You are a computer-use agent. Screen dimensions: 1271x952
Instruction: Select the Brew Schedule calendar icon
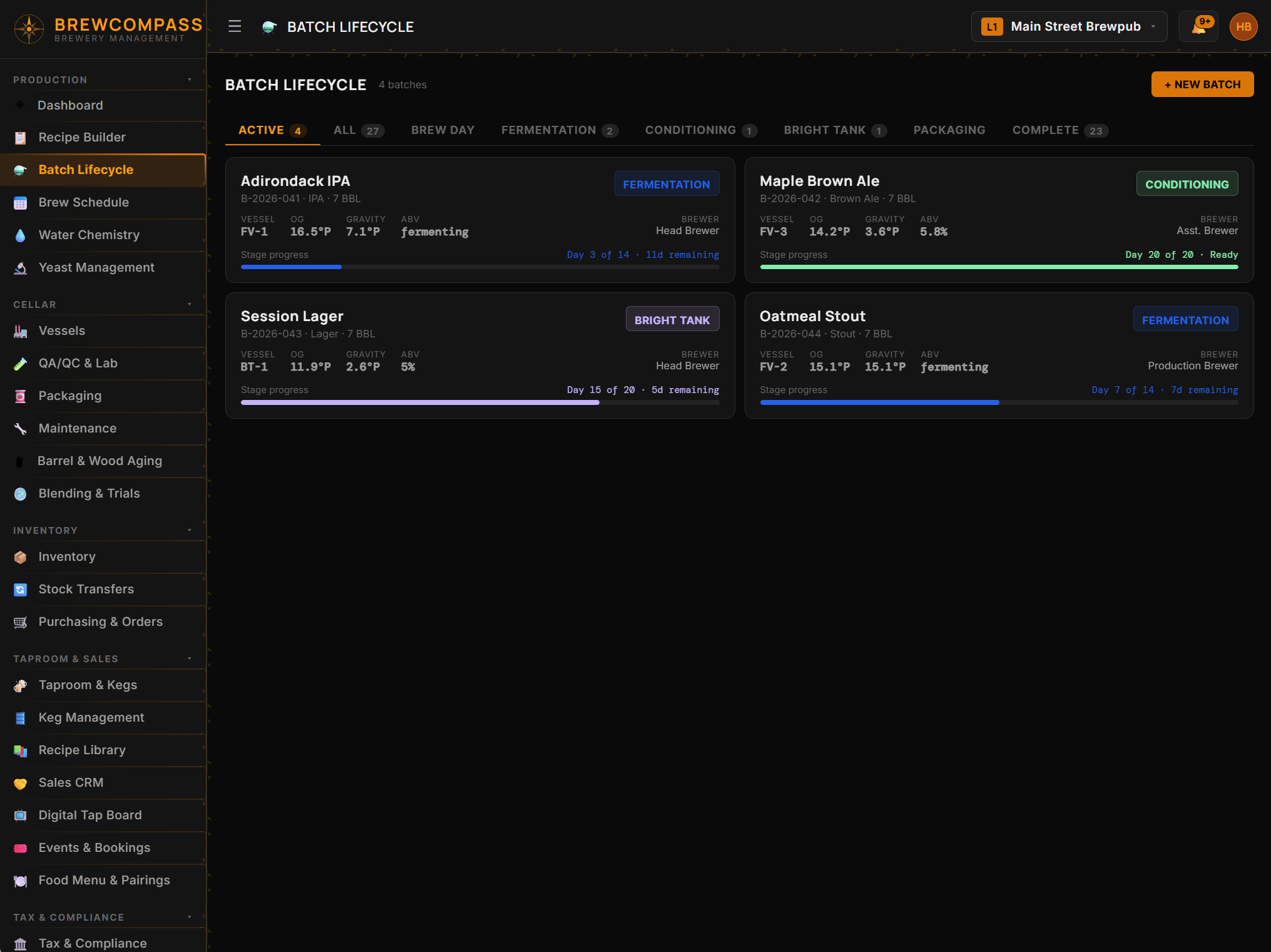[20, 203]
